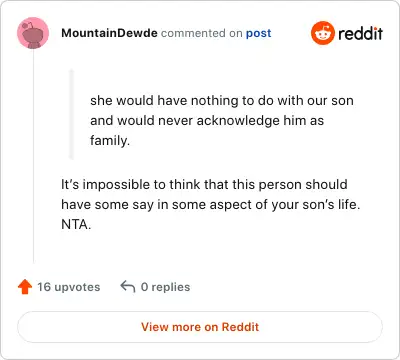Click the "commented on" gray text

(202, 33)
